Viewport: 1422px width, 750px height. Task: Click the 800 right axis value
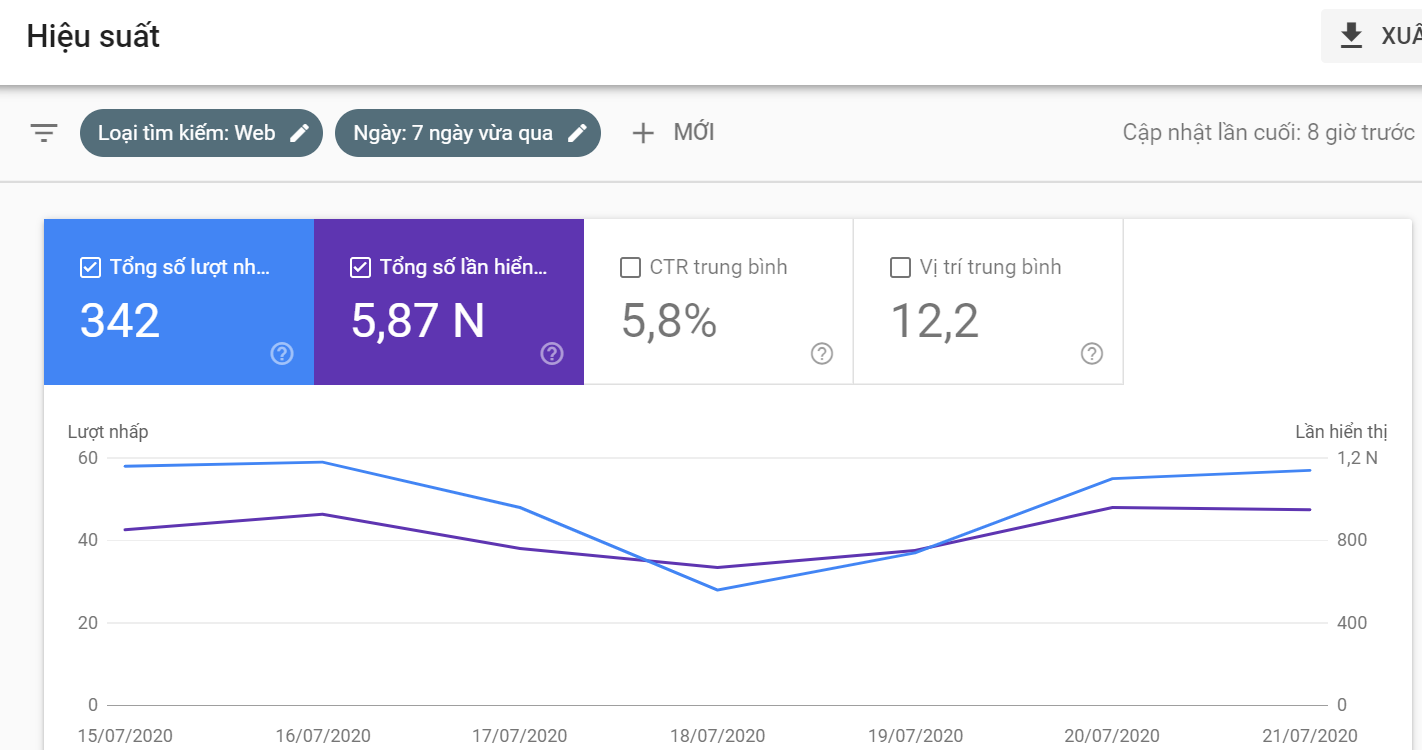point(1352,540)
